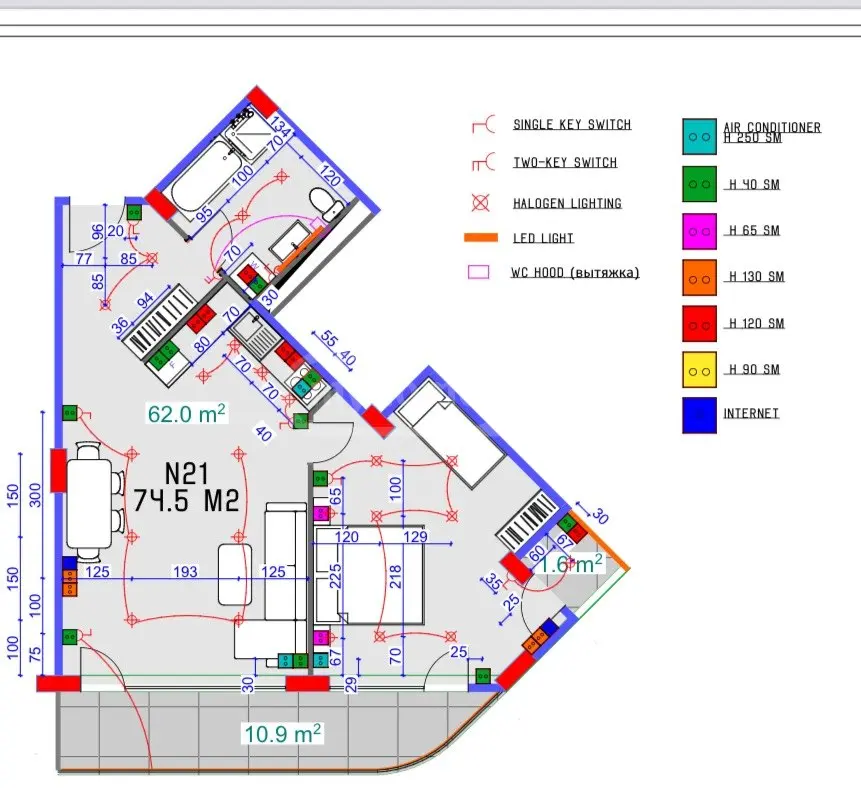Viewport: 861px width, 788px height.
Task: Click the 'SINGLE KEY SWITCH' label
Action: pos(572,125)
